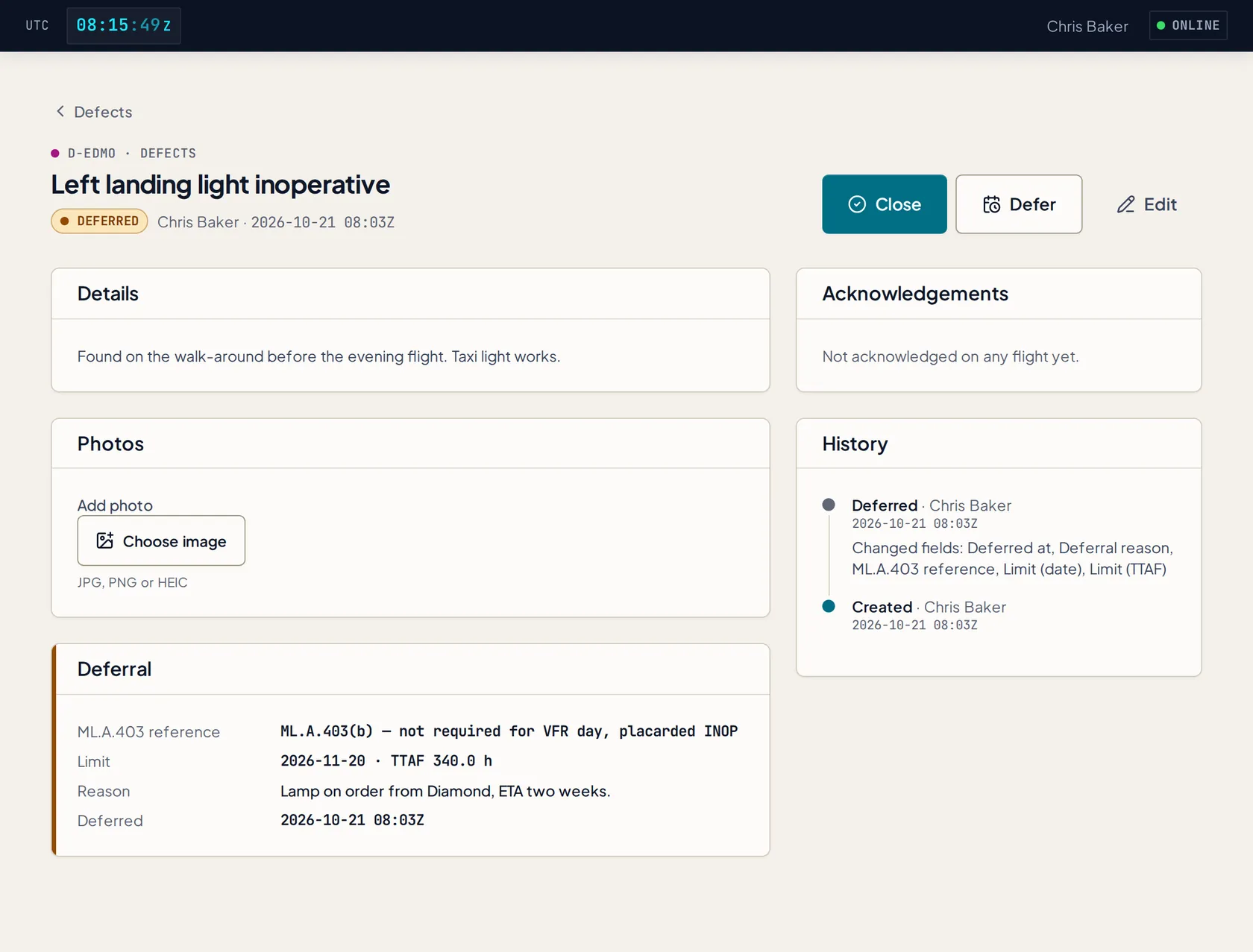Click the pencil icon beside Edit

pos(1125,204)
